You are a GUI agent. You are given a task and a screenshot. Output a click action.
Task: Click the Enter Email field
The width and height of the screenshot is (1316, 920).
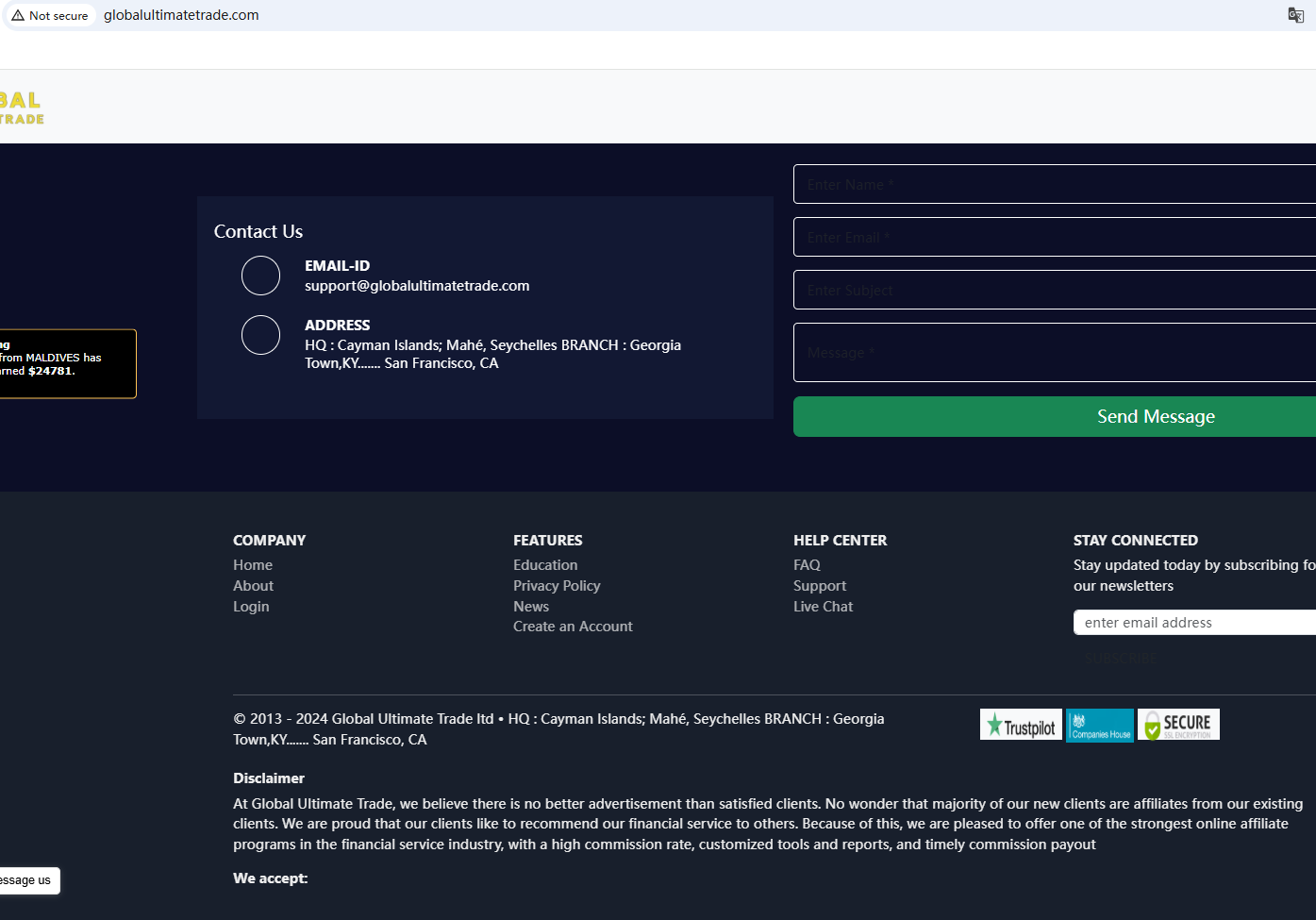click(x=1055, y=237)
